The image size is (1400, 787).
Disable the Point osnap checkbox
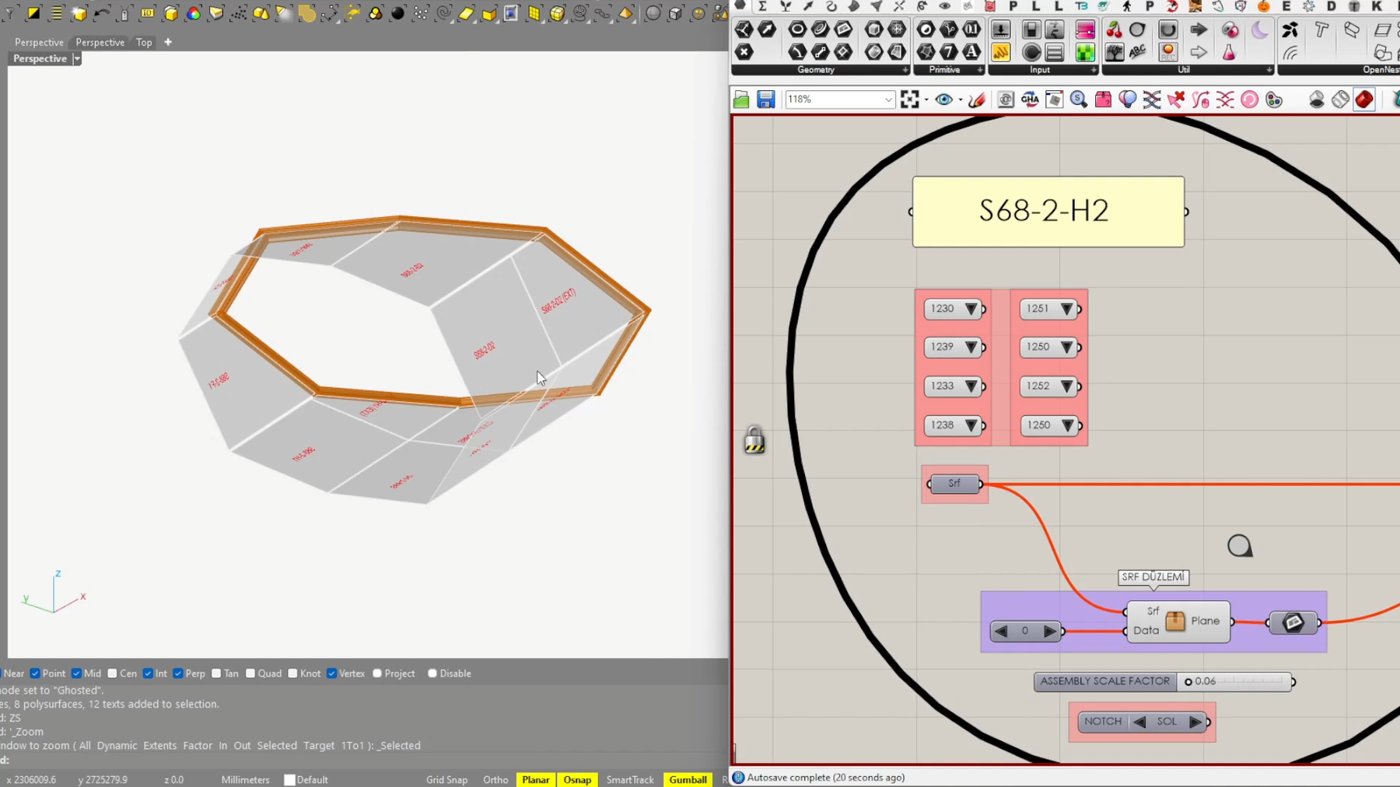35,674
